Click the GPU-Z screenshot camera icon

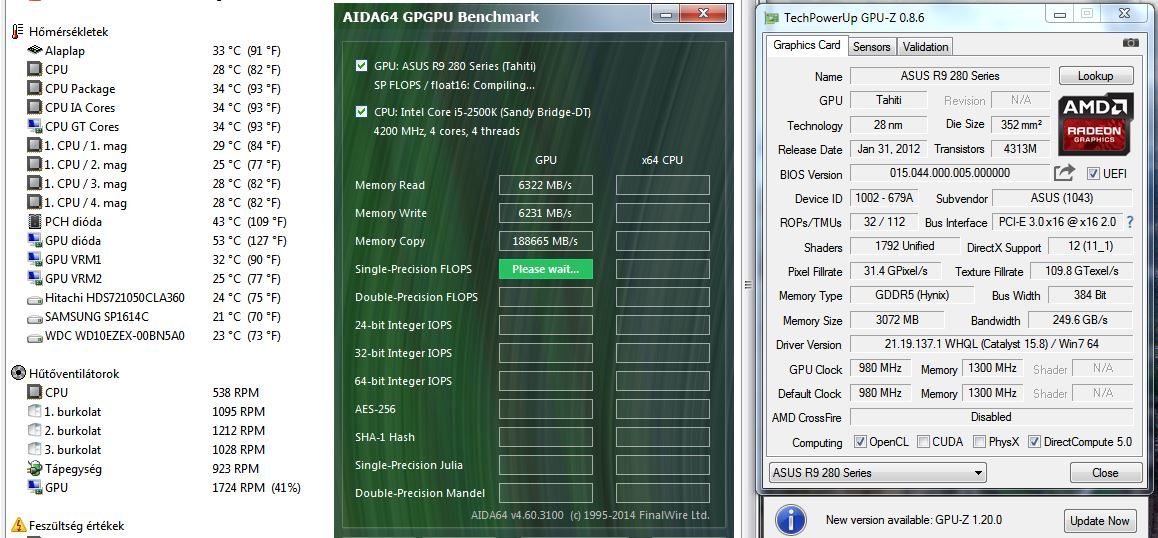1131,43
